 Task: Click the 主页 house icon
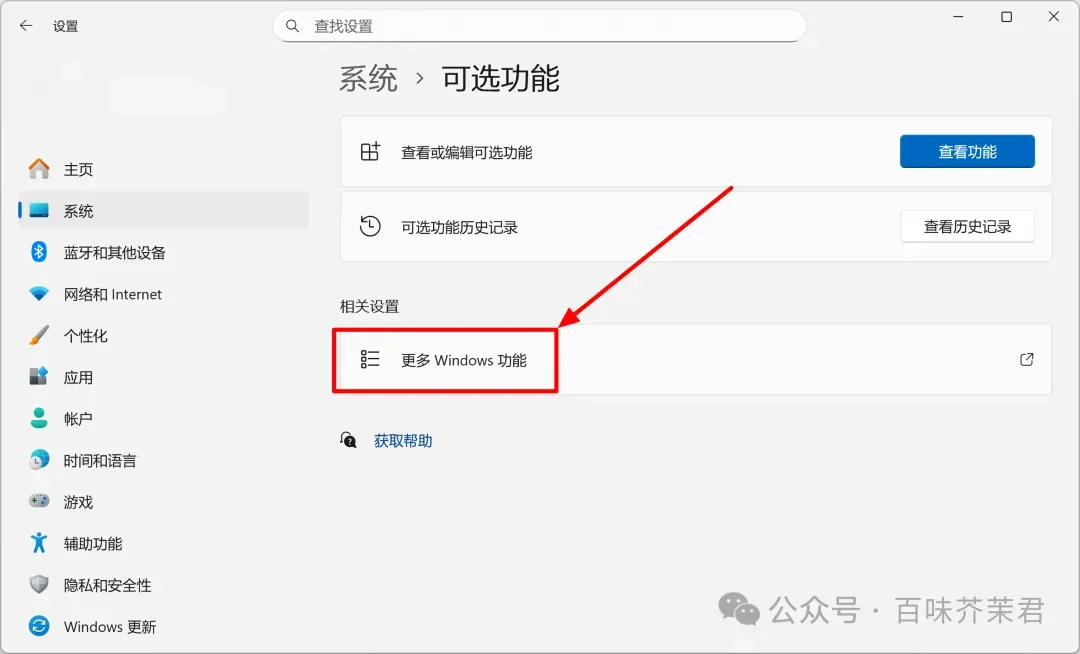click(39, 169)
